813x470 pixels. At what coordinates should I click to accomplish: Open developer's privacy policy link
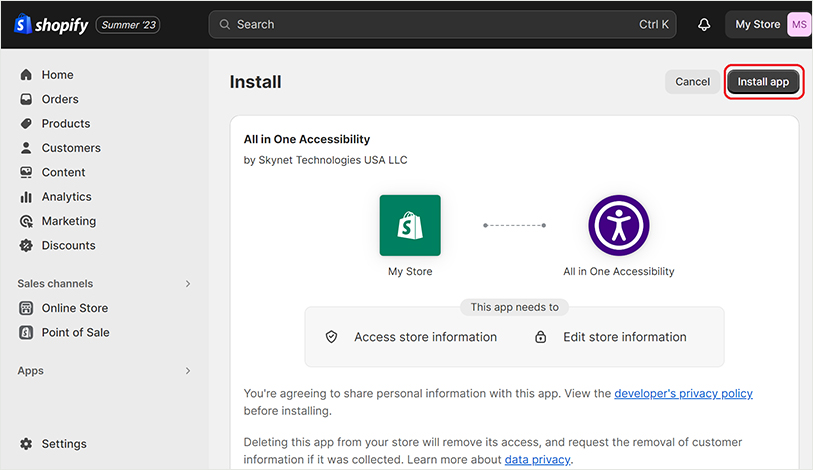683,393
